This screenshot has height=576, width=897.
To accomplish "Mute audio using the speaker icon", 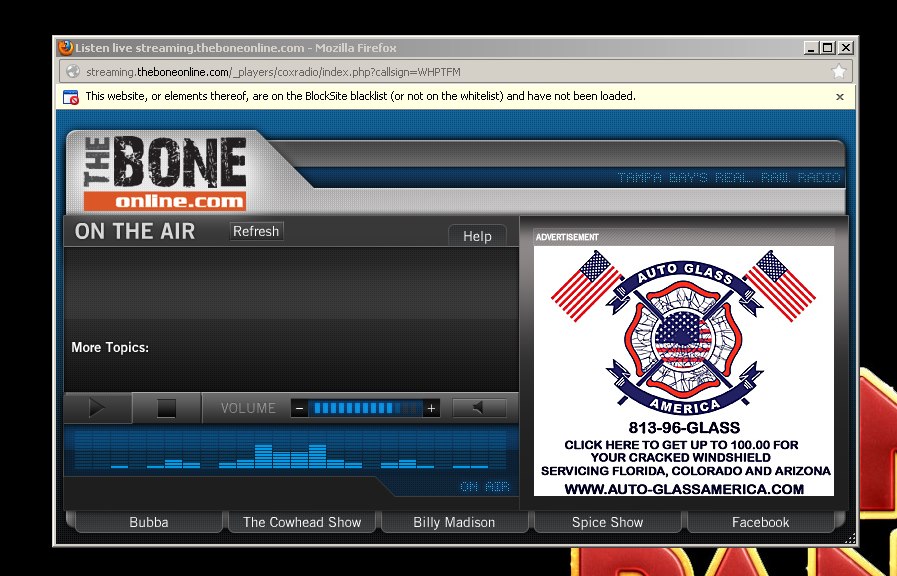I will click(x=479, y=408).
